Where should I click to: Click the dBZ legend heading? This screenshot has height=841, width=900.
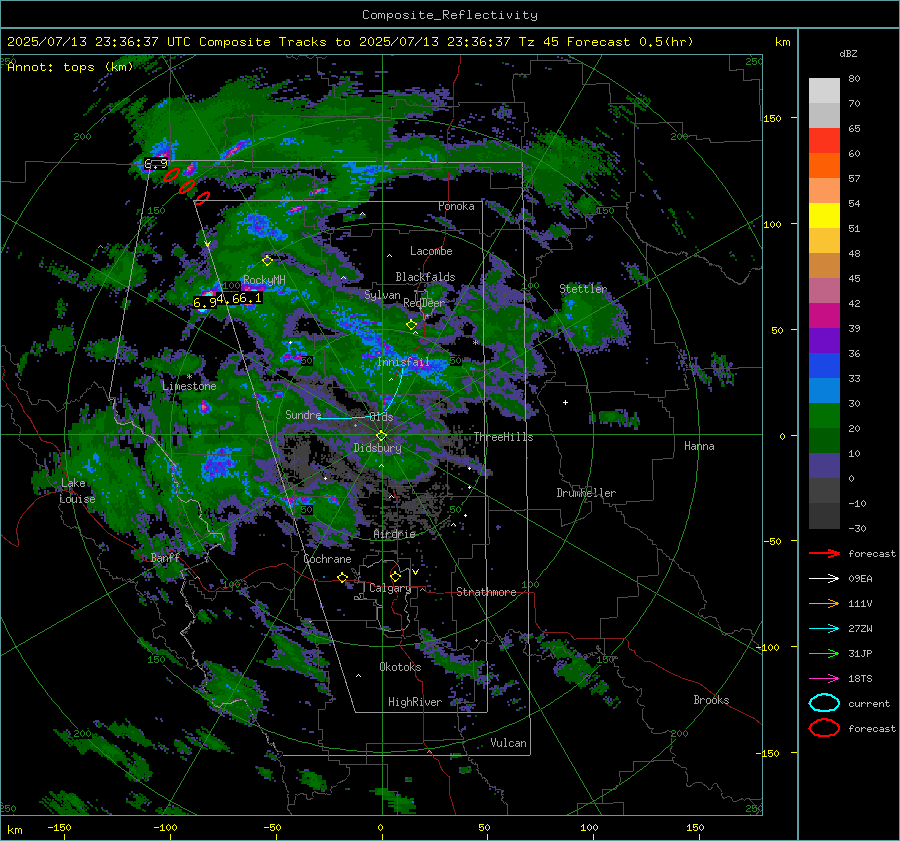[x=848, y=53]
